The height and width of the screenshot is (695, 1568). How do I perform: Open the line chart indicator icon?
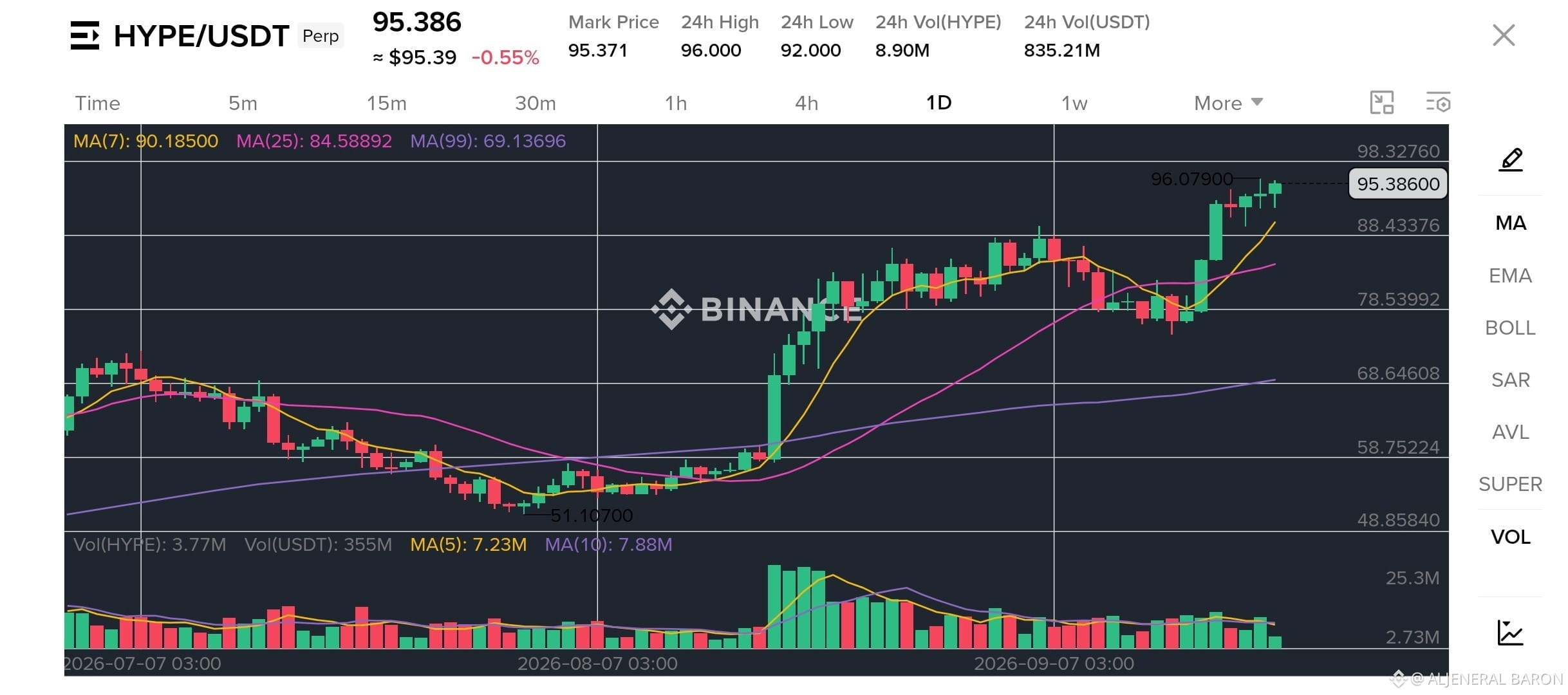tap(1510, 632)
